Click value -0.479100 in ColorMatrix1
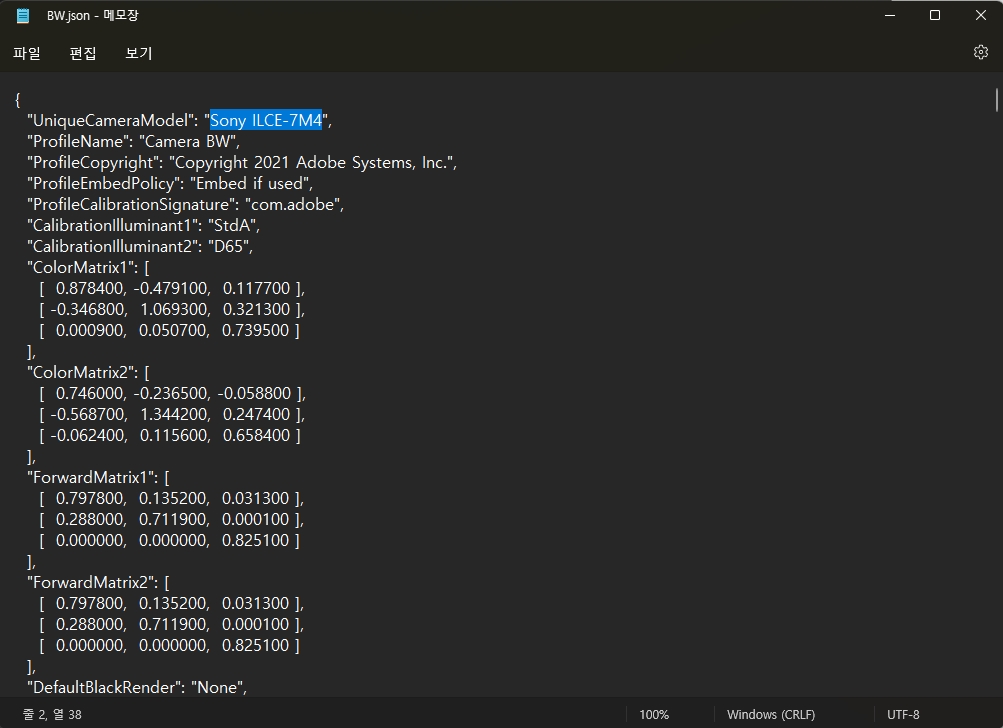1003x728 pixels. coord(170,289)
